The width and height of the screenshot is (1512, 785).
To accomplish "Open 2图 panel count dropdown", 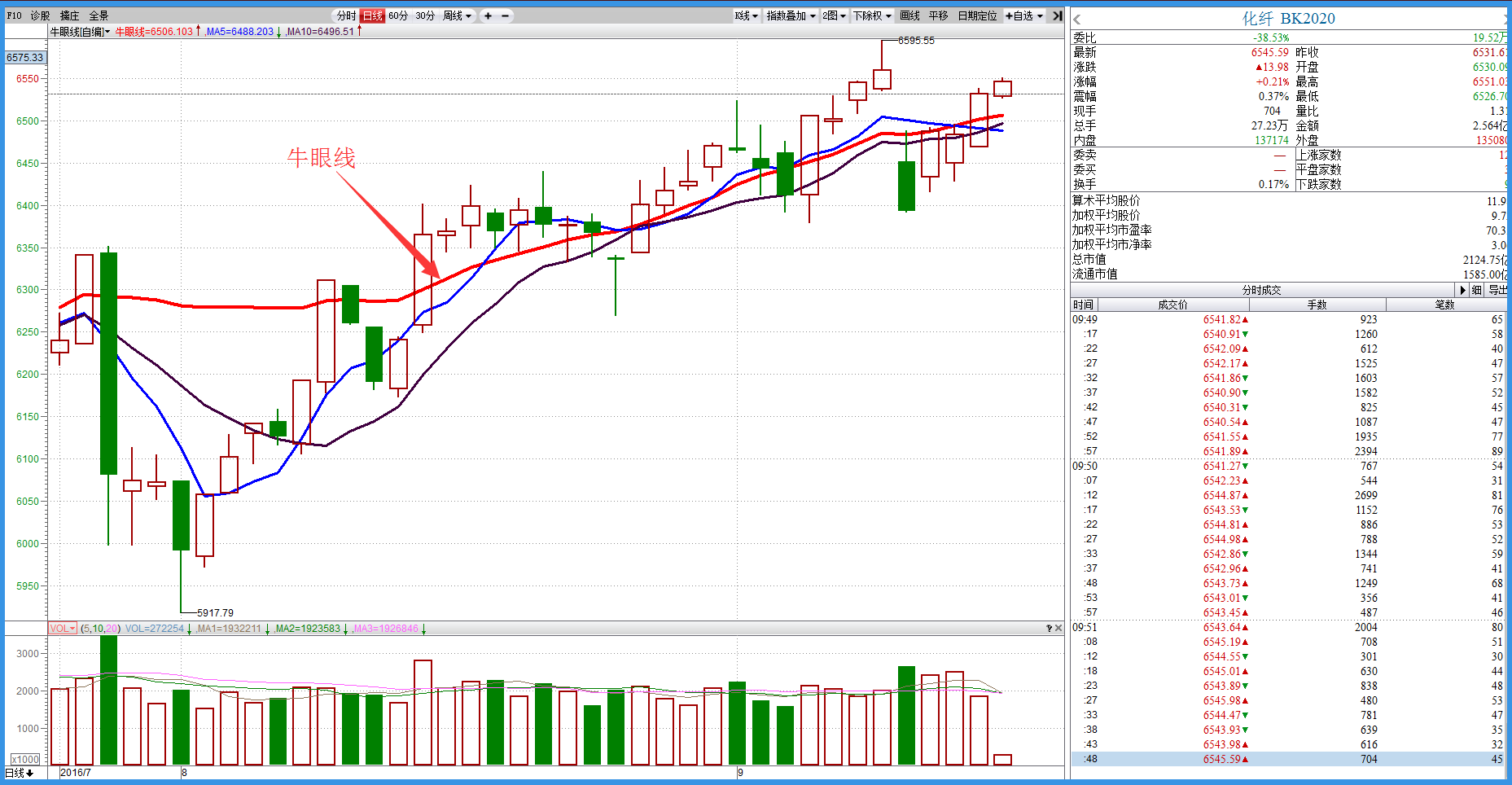I will click(834, 15).
